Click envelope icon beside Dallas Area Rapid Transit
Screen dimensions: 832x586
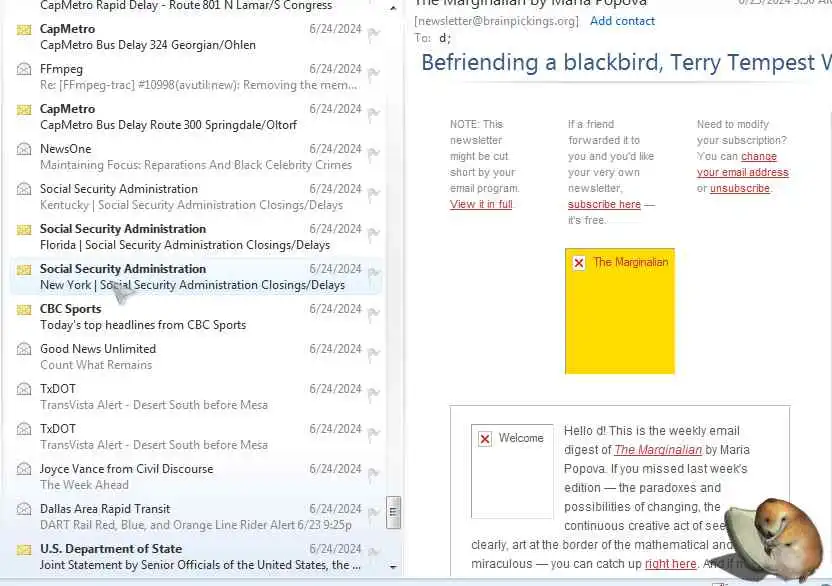pyautogui.click(x=24, y=509)
